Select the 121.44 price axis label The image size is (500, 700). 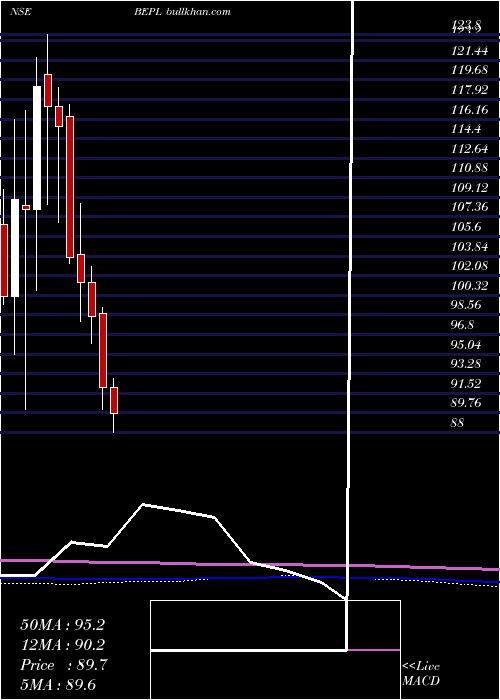click(469, 51)
